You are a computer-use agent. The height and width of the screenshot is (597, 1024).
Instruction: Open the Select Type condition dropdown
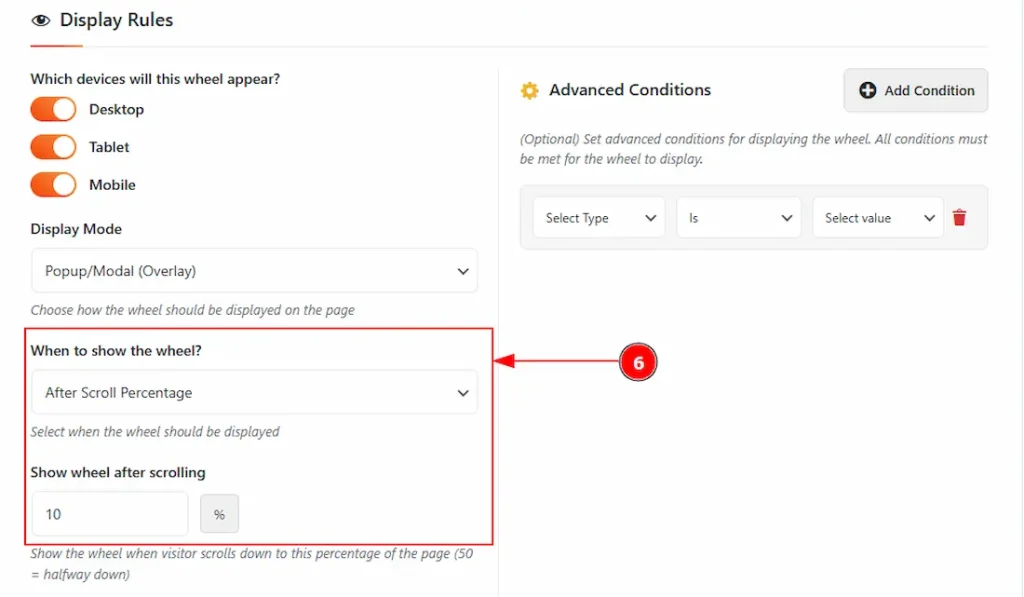[x=599, y=218]
